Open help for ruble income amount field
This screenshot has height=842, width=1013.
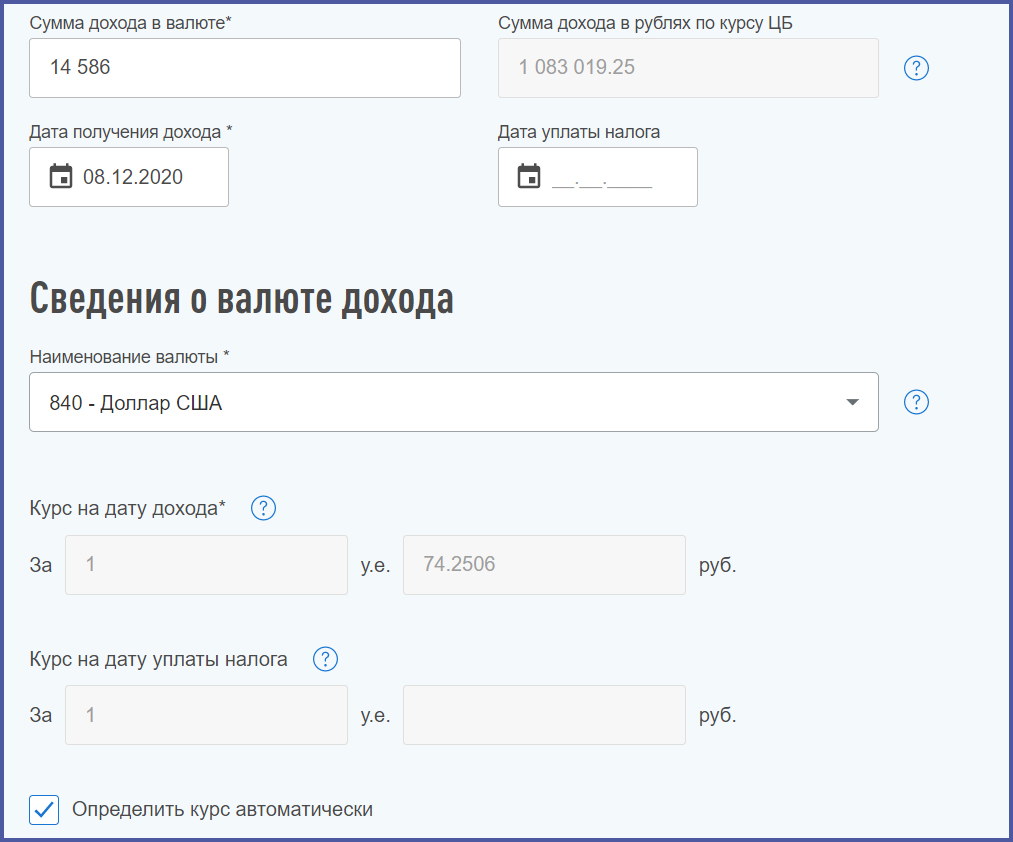(915, 68)
